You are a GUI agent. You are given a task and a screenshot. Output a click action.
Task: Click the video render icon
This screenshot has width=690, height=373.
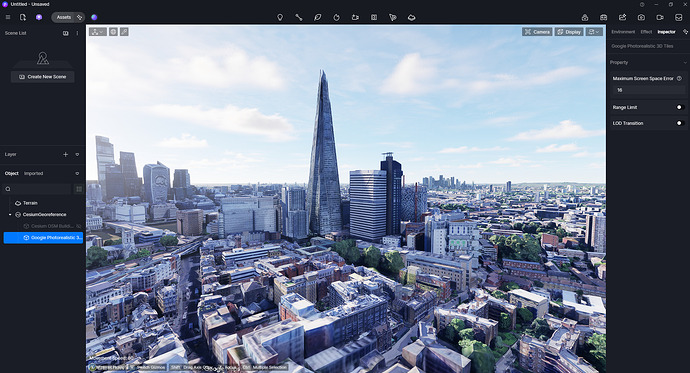tap(660, 17)
